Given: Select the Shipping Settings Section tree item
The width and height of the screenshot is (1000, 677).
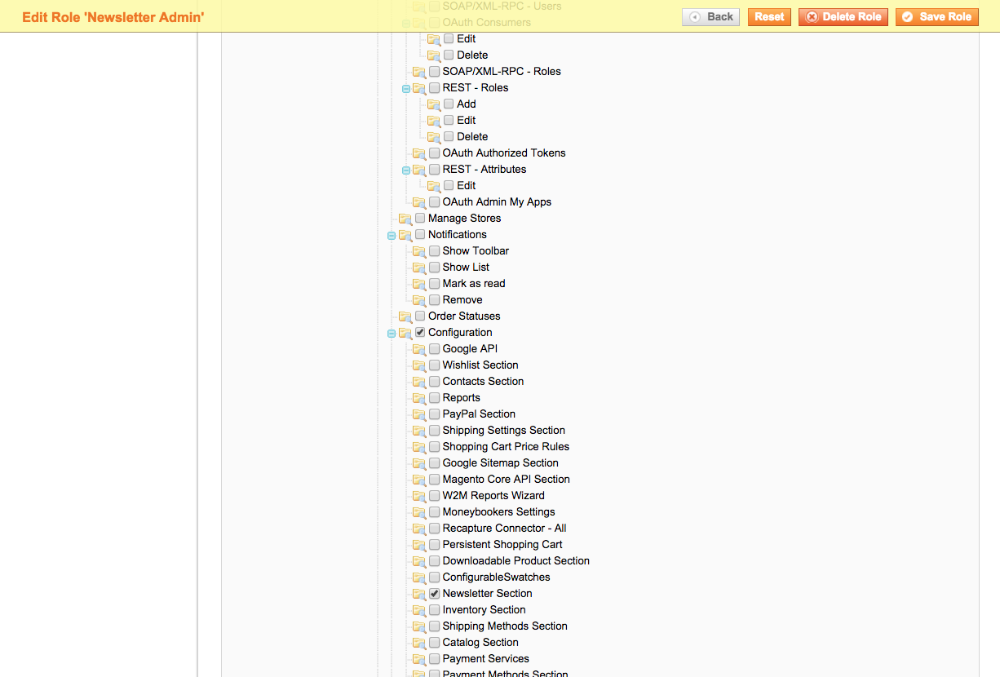Looking at the screenshot, I should (x=503, y=431).
